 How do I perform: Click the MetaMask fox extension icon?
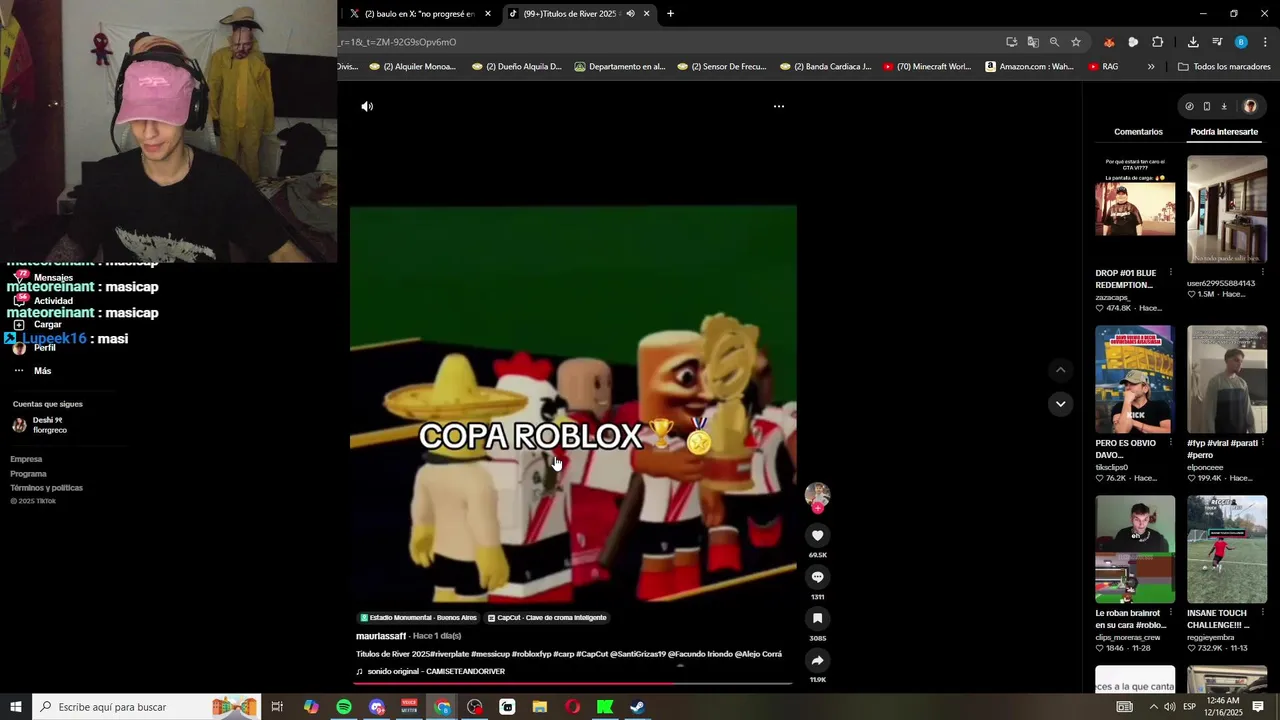click(1109, 42)
